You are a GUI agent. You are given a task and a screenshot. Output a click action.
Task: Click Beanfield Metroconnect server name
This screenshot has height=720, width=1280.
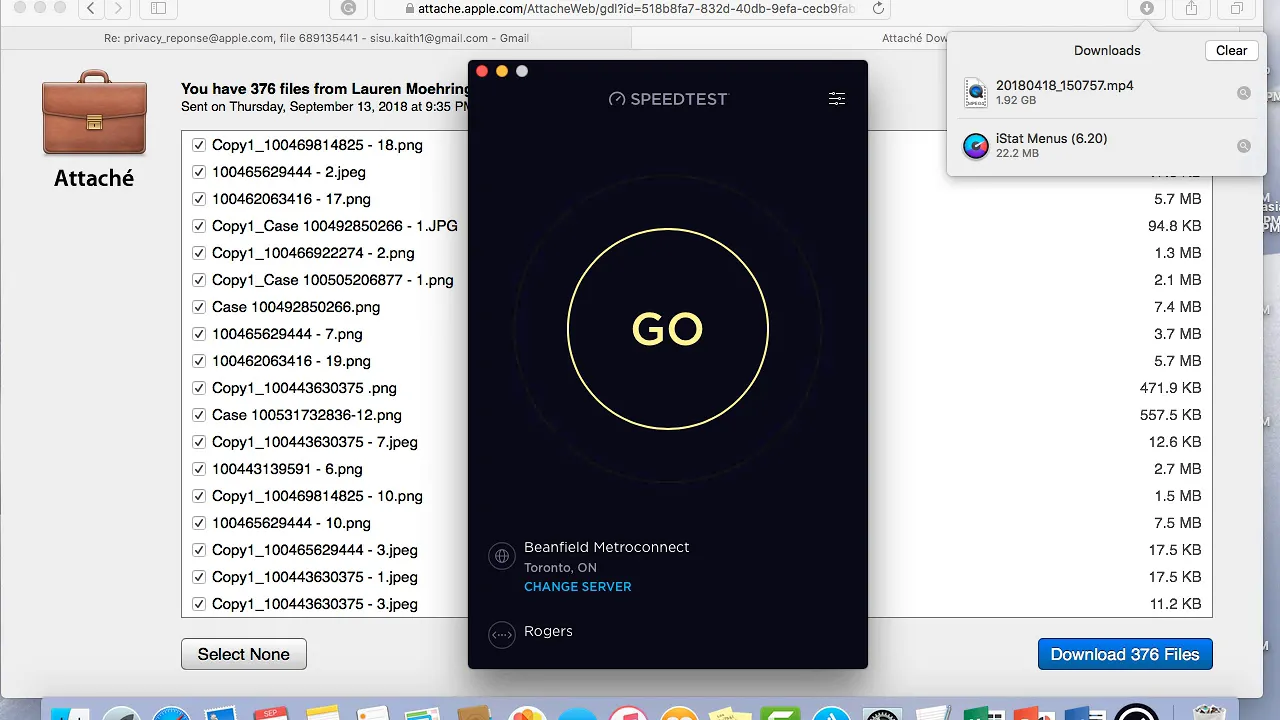(607, 547)
